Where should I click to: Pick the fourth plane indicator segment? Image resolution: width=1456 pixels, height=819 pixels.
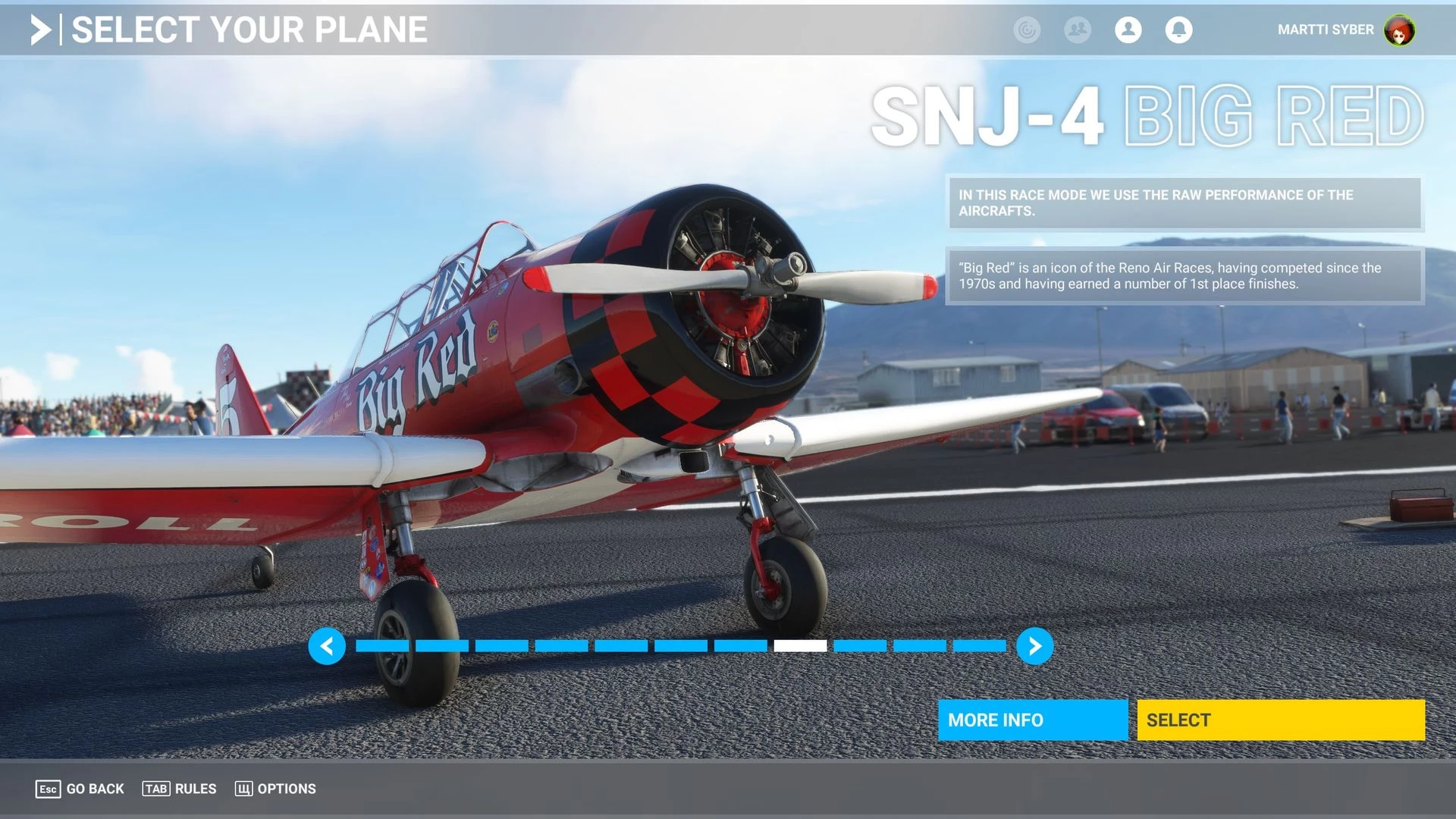[561, 646]
